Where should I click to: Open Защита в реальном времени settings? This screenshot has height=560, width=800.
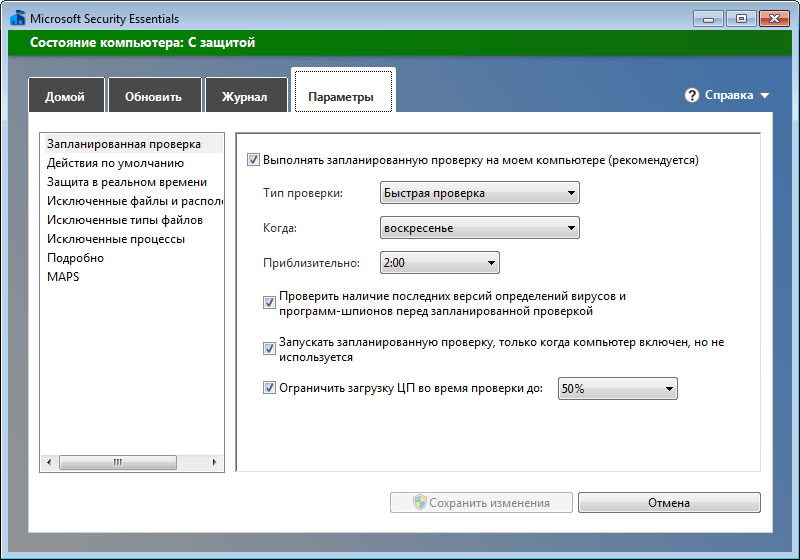point(127,182)
